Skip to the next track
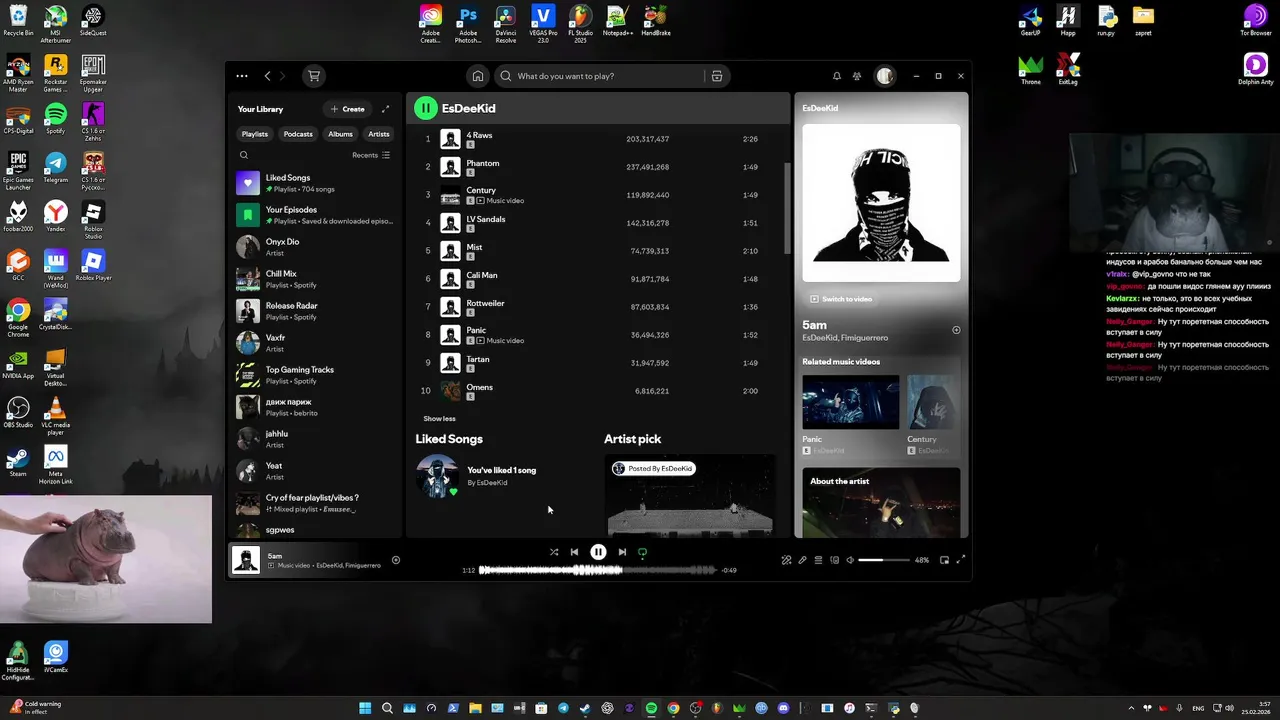1280x720 pixels. (622, 552)
